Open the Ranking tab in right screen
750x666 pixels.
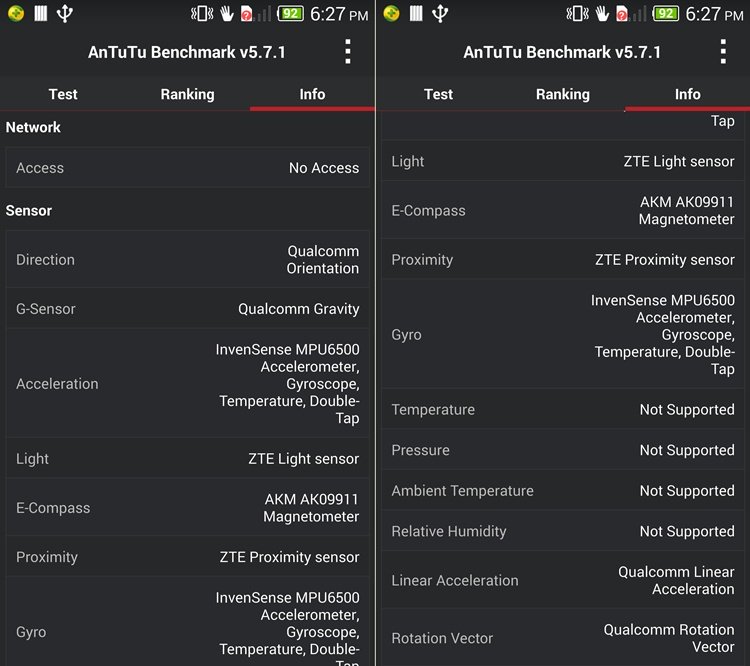563,94
